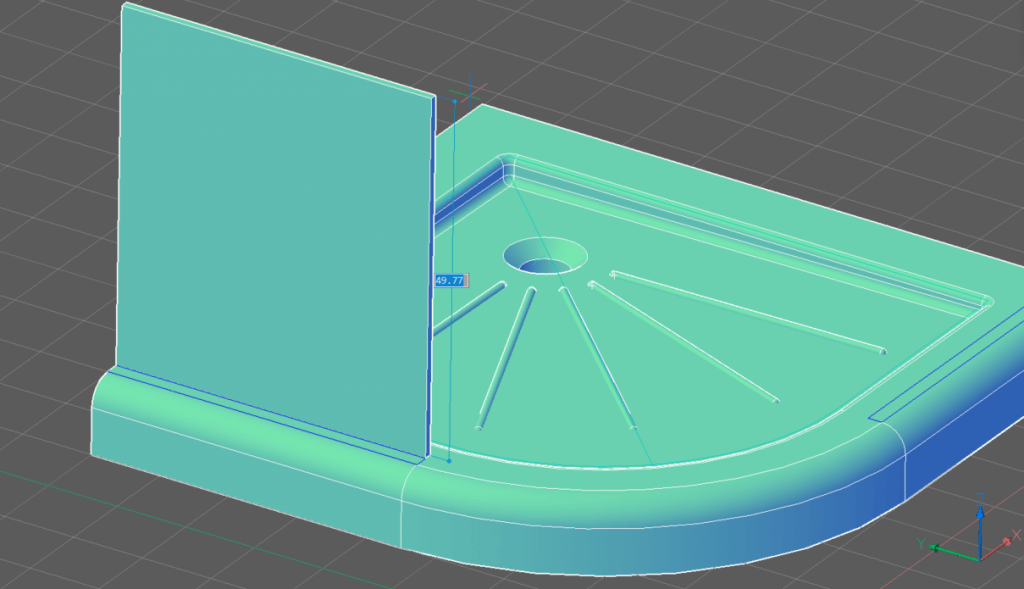
Task: Click the blue Z axis arrow on the gizmo
Action: click(980, 514)
